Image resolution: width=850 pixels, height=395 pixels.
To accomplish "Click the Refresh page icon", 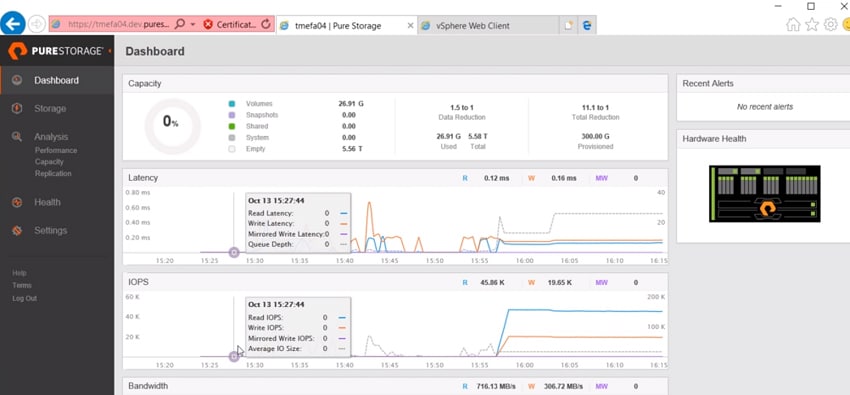I will click(x=266, y=24).
